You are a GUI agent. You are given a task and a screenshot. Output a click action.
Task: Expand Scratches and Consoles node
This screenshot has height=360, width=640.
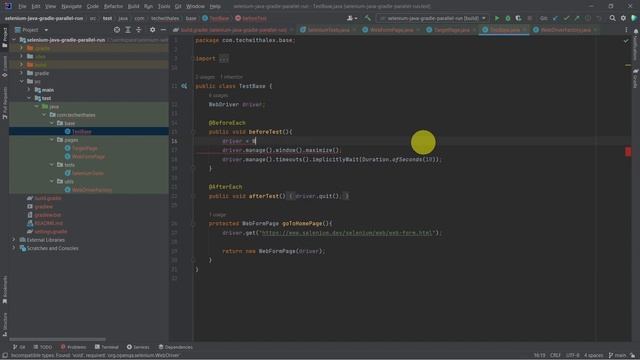(14, 248)
